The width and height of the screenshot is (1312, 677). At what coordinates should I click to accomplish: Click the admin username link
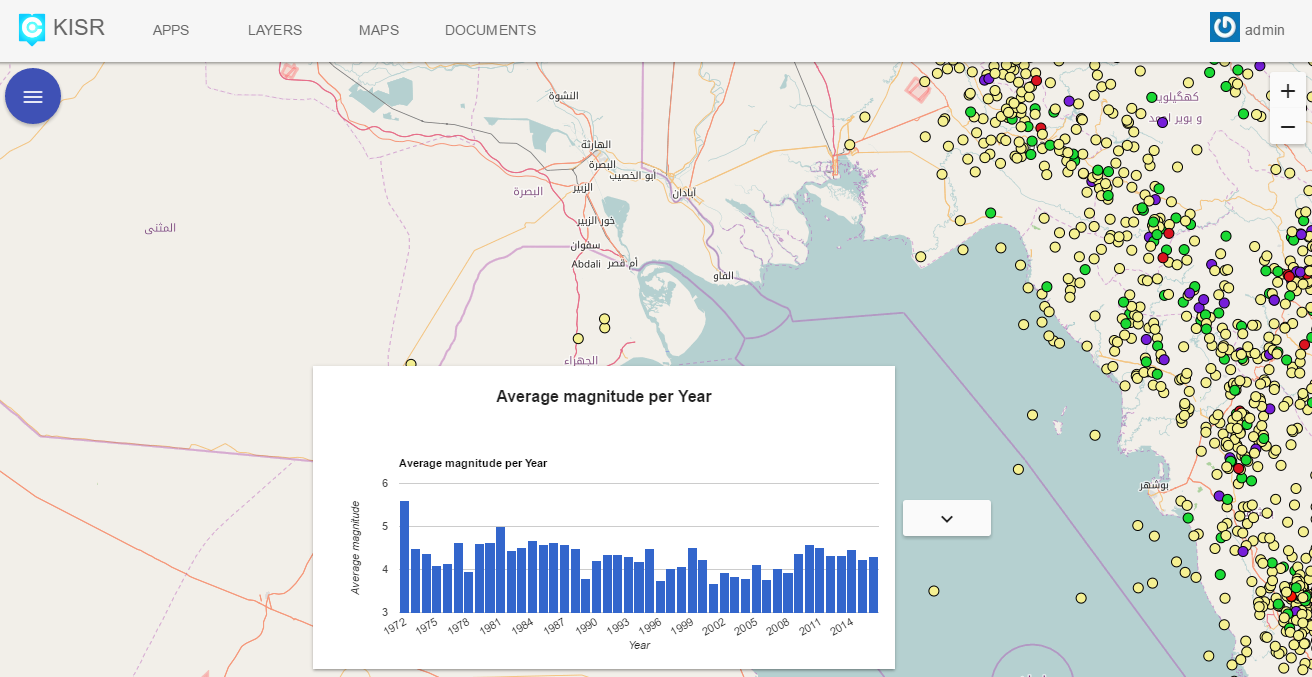(1264, 30)
